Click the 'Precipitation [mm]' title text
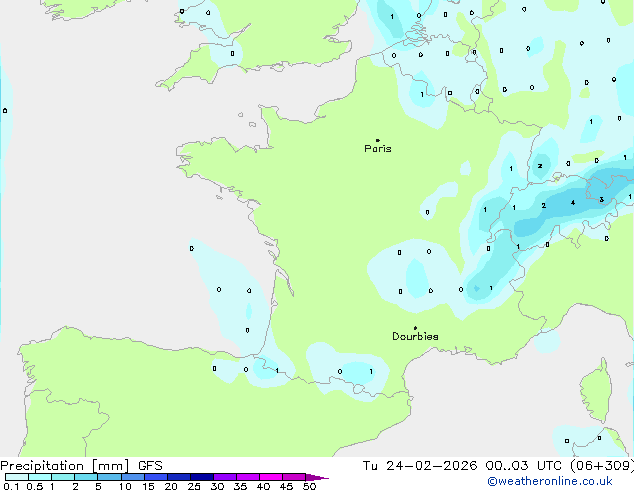The image size is (634, 490). point(64,466)
